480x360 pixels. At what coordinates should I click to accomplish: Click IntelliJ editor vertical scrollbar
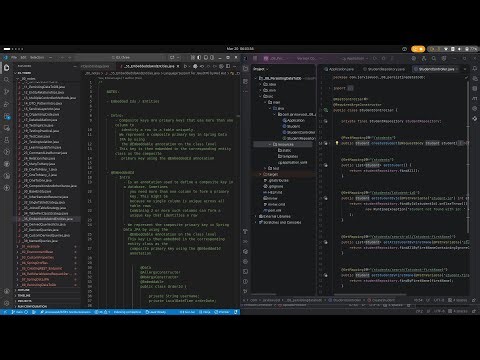(x=468, y=157)
